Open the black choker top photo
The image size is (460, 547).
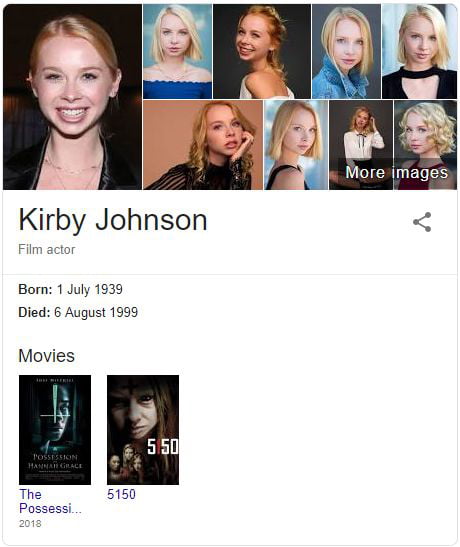coord(420,51)
